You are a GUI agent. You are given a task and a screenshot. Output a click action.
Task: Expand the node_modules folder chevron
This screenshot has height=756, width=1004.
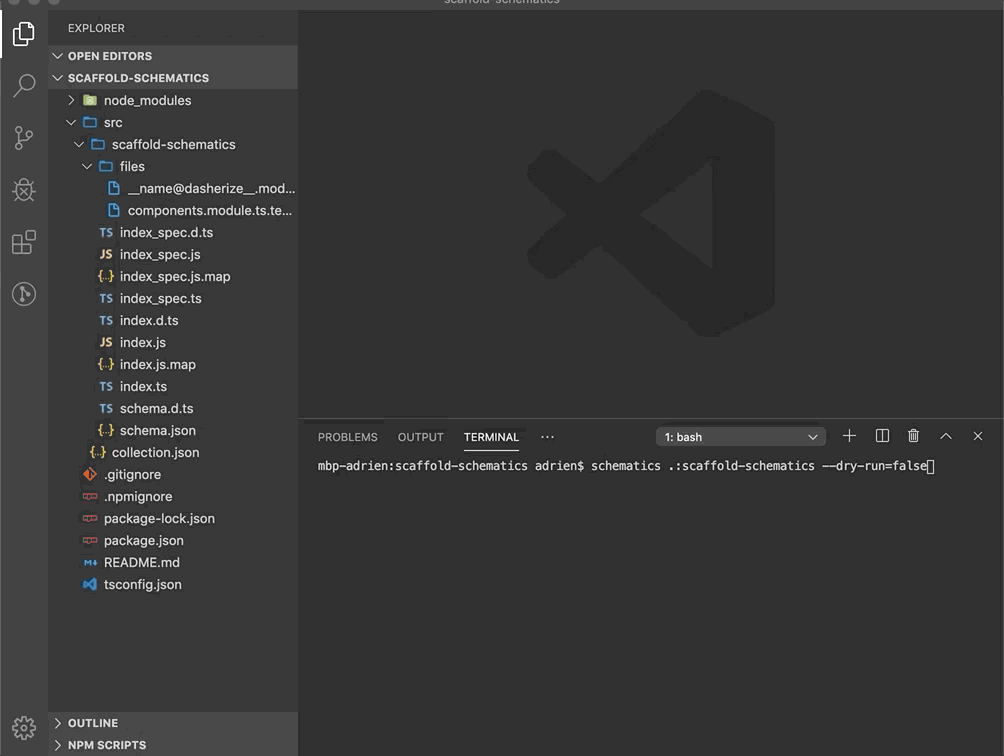click(72, 101)
